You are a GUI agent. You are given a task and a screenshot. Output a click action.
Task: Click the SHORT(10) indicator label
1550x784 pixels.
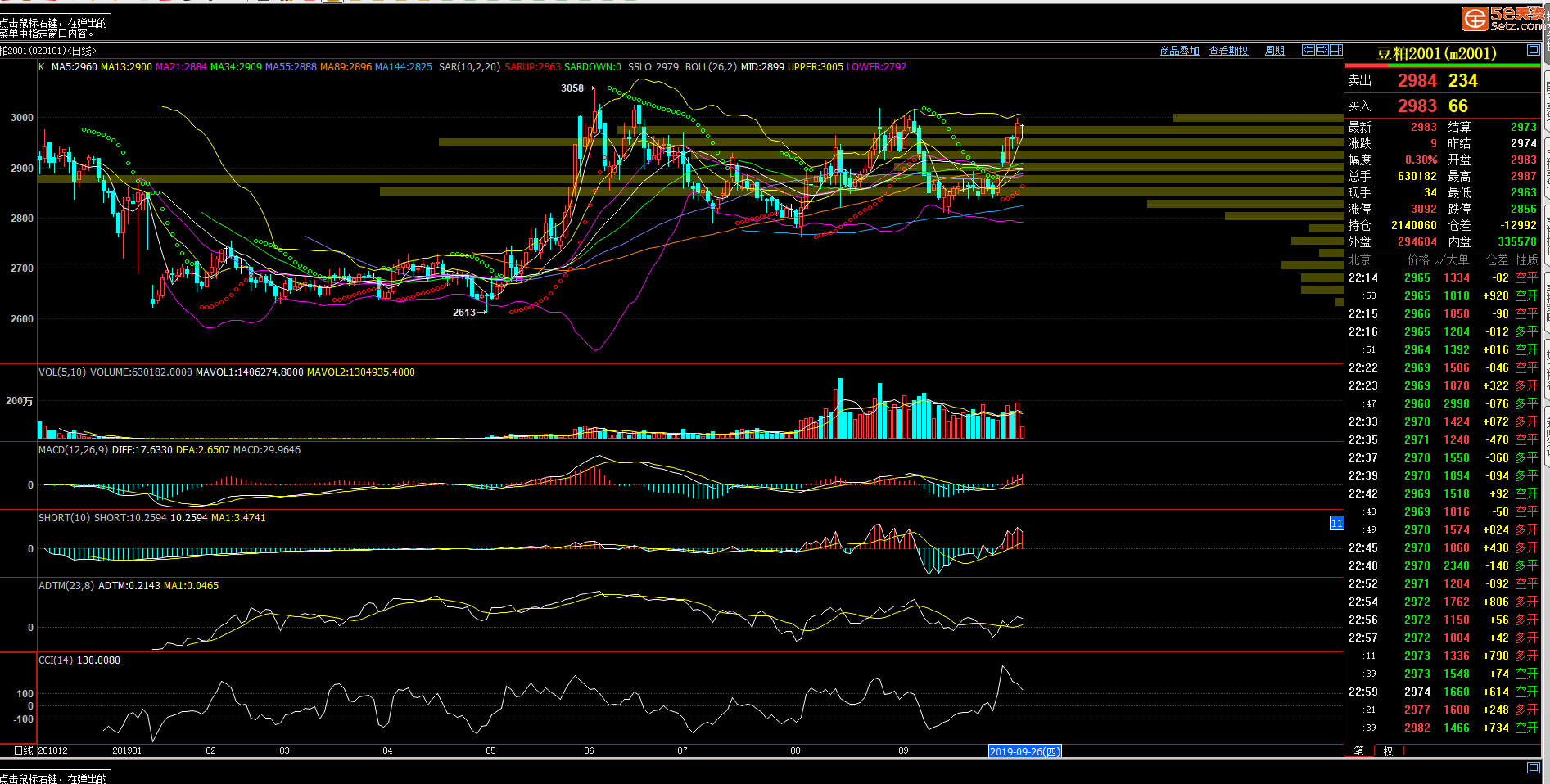65,518
